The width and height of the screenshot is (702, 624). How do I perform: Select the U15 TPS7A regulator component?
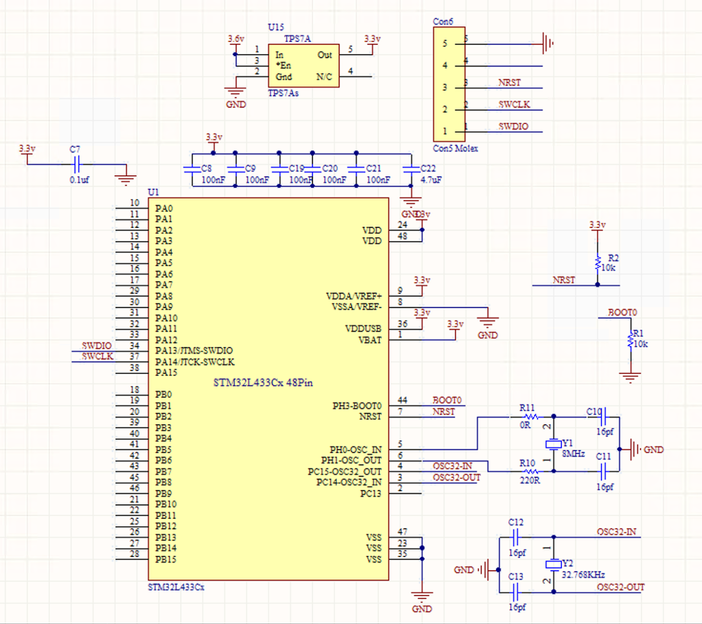coord(304,65)
